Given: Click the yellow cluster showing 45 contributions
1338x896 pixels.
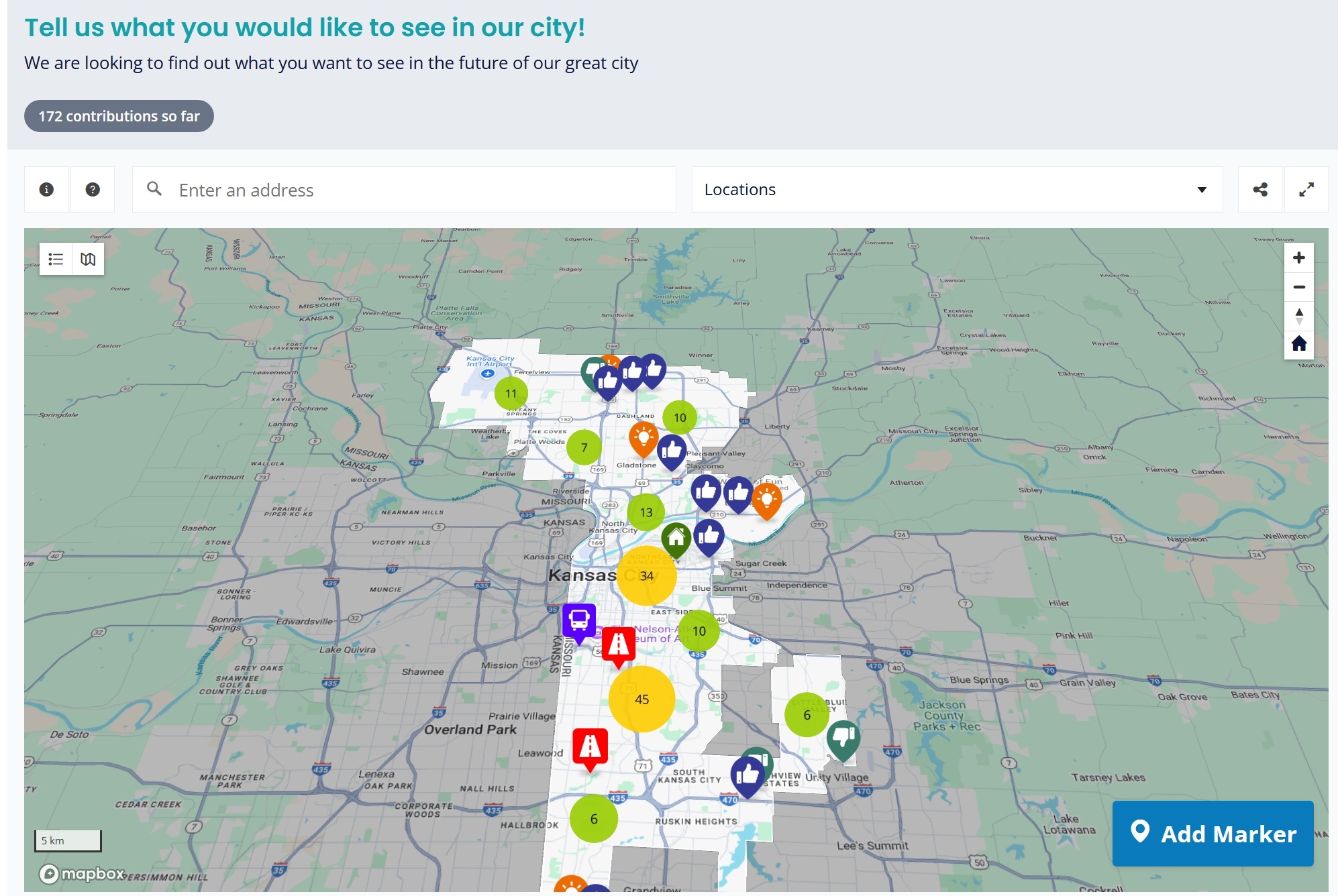Looking at the screenshot, I should click(x=641, y=699).
